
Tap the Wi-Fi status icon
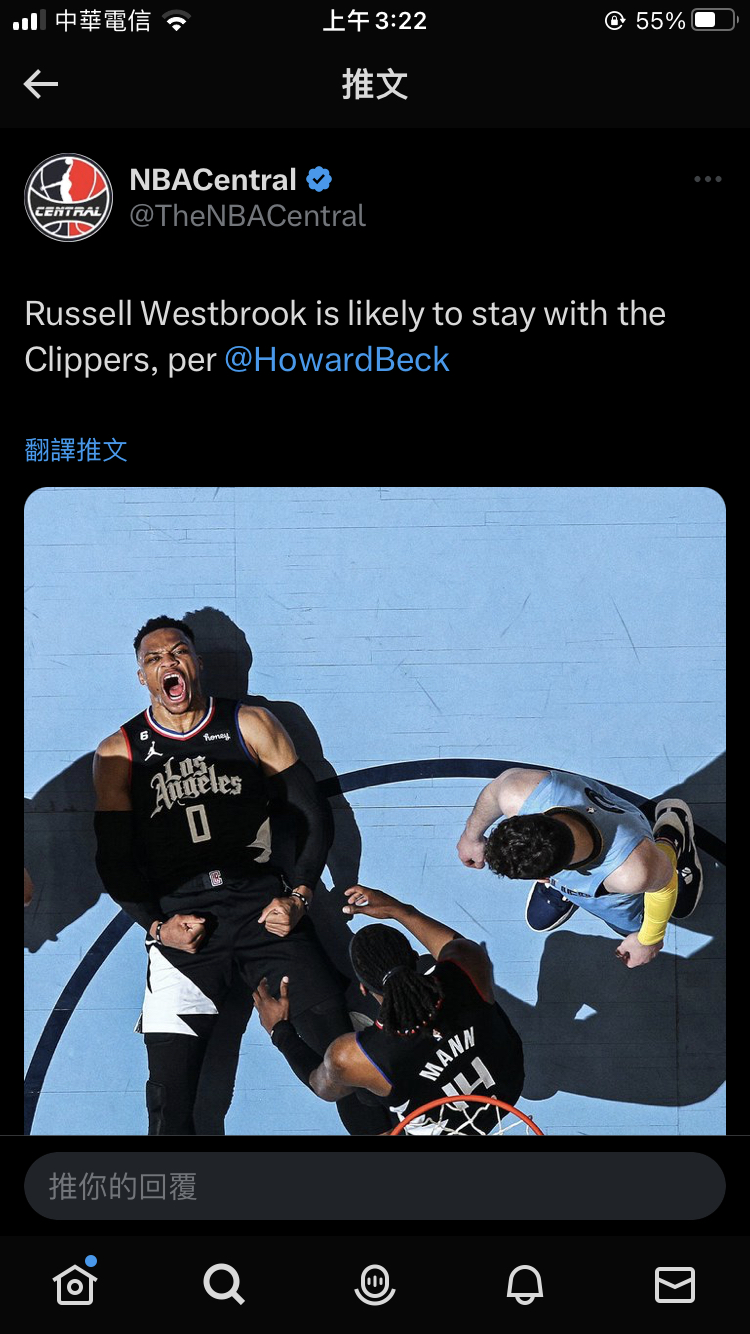click(177, 21)
